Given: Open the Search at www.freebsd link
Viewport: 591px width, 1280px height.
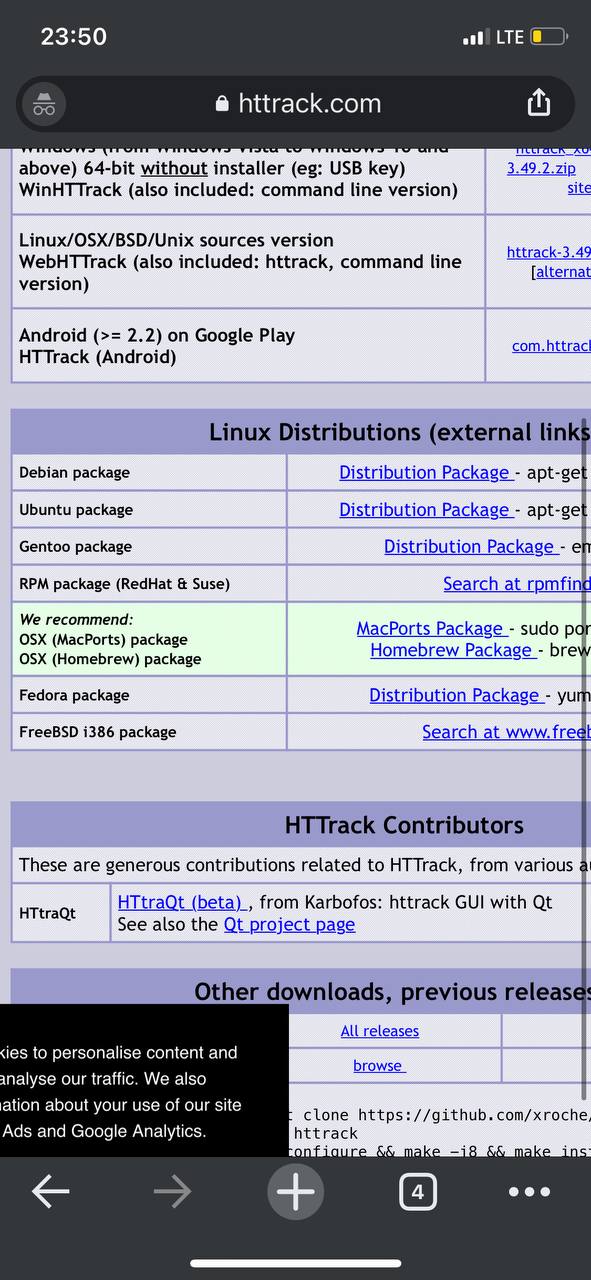Looking at the screenshot, I should (506, 732).
